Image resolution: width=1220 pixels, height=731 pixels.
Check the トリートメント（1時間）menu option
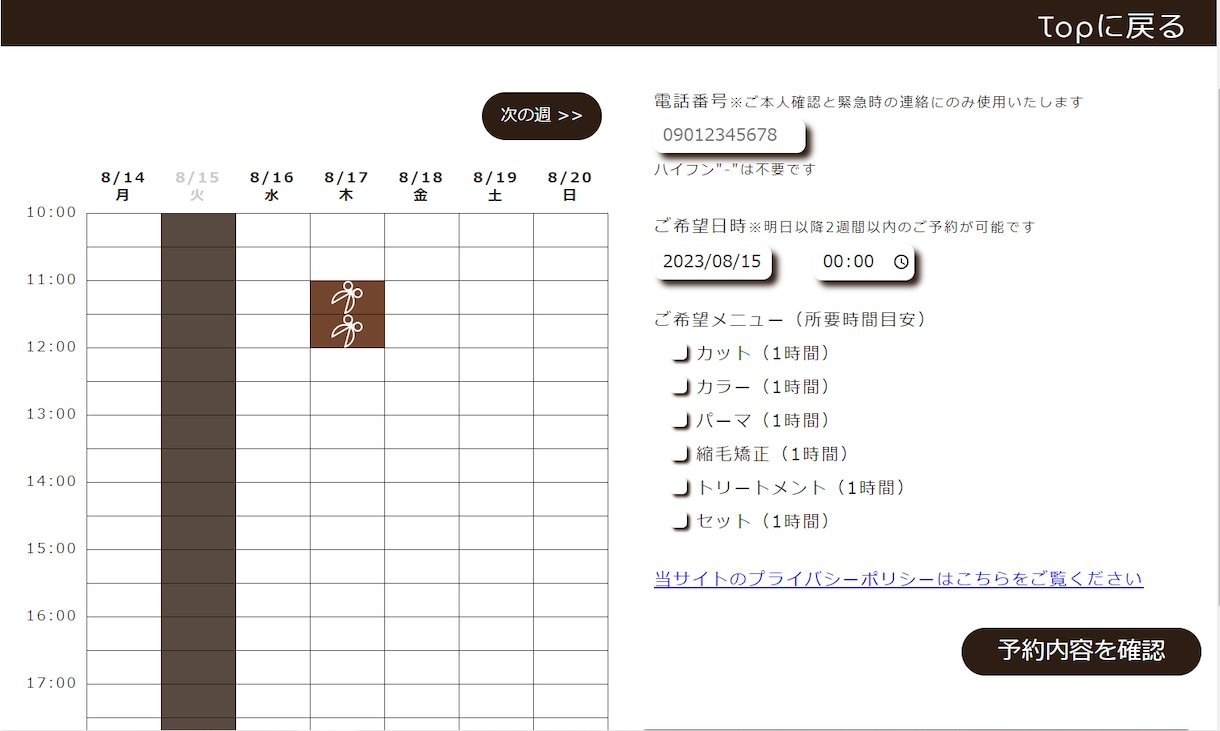(681, 488)
